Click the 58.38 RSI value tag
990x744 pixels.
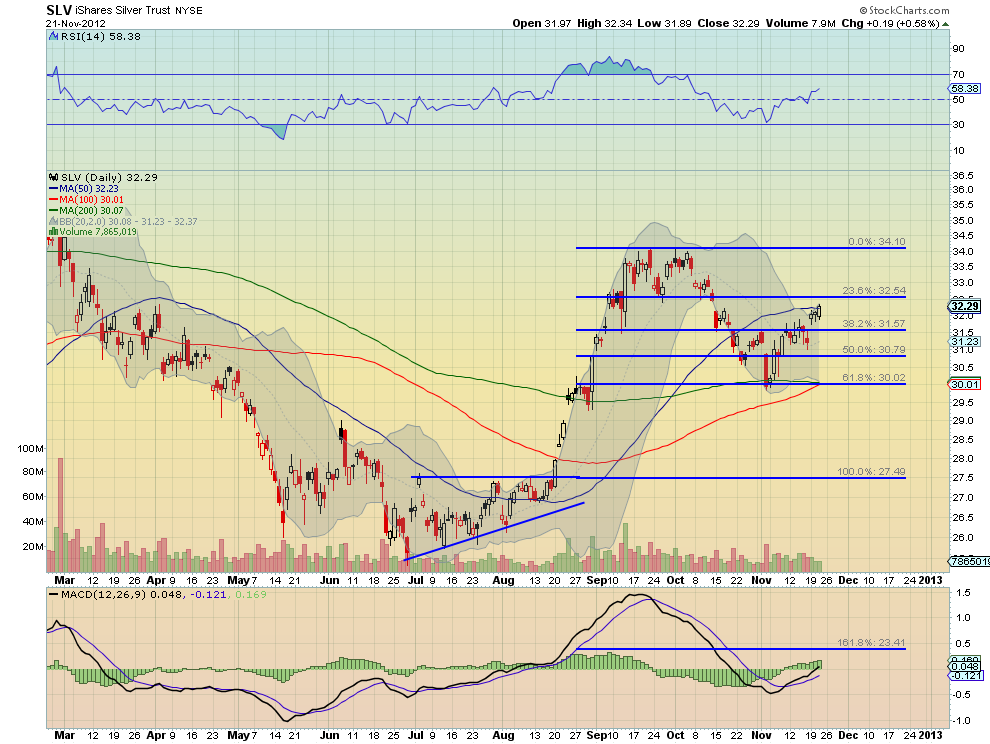click(965, 88)
